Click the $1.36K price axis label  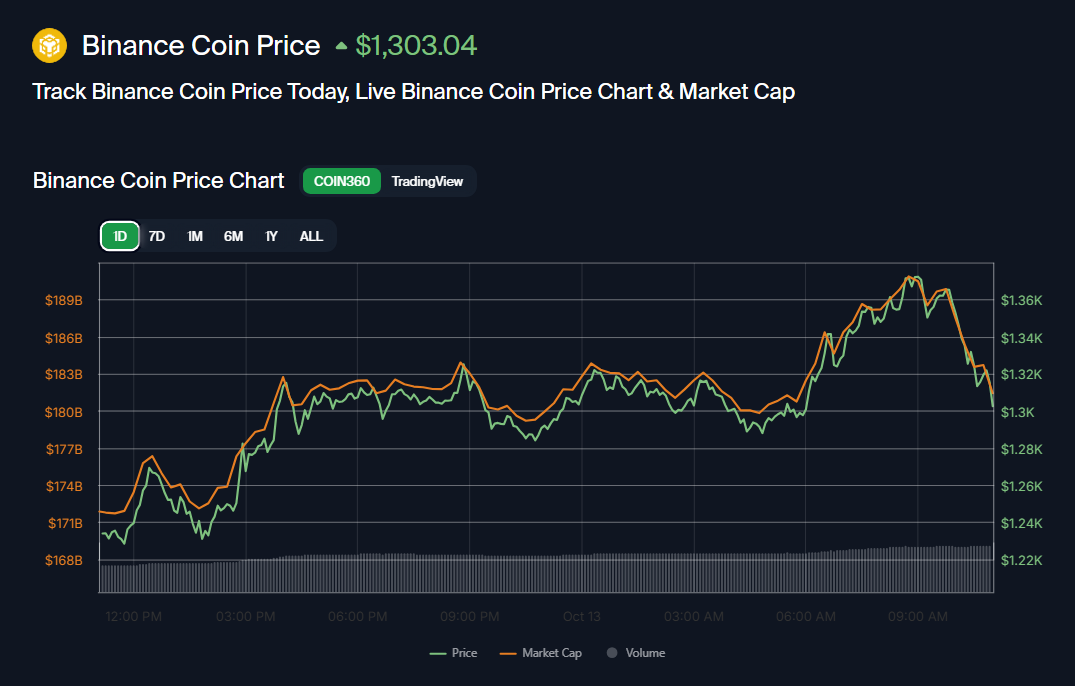[1022, 300]
